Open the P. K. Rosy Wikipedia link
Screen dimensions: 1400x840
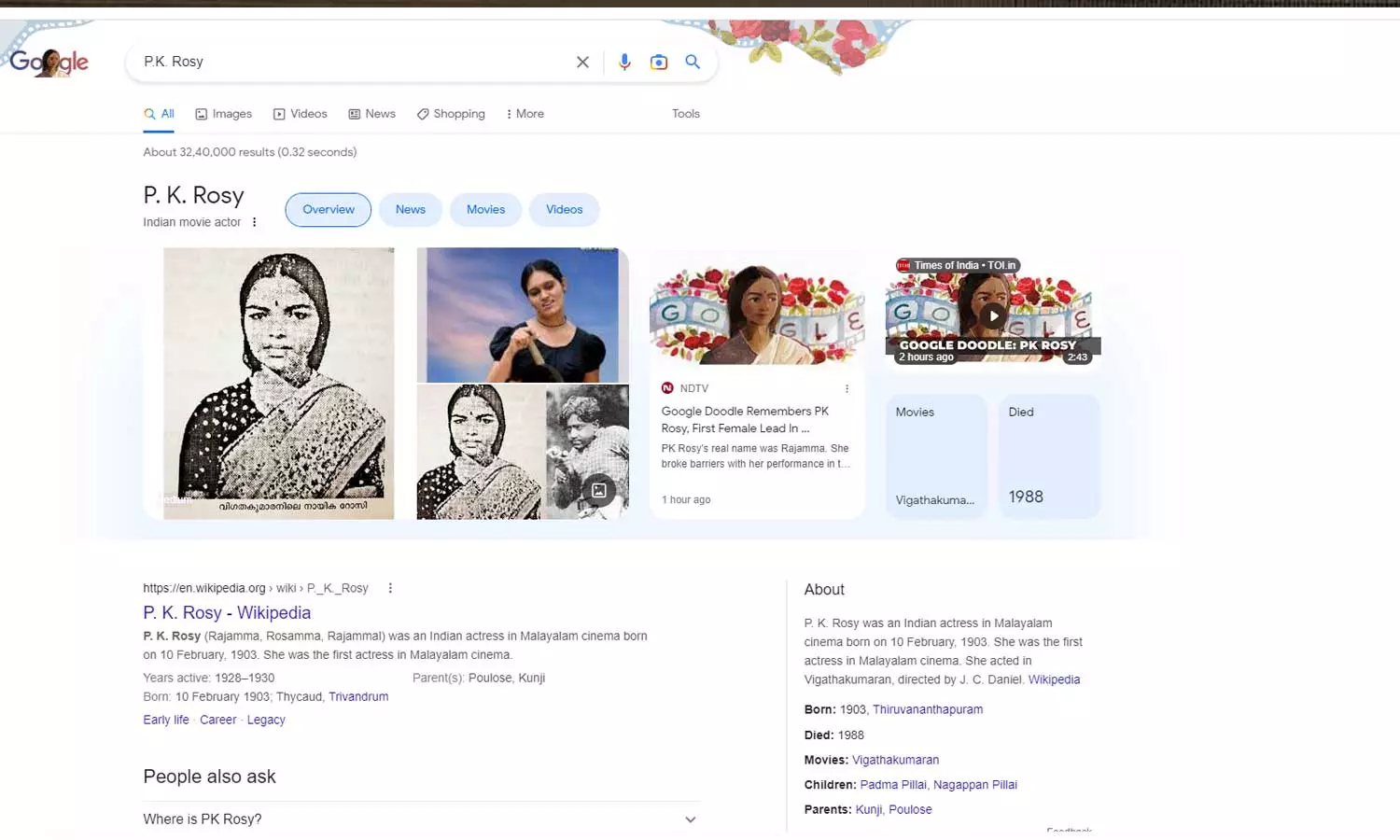[x=227, y=613]
